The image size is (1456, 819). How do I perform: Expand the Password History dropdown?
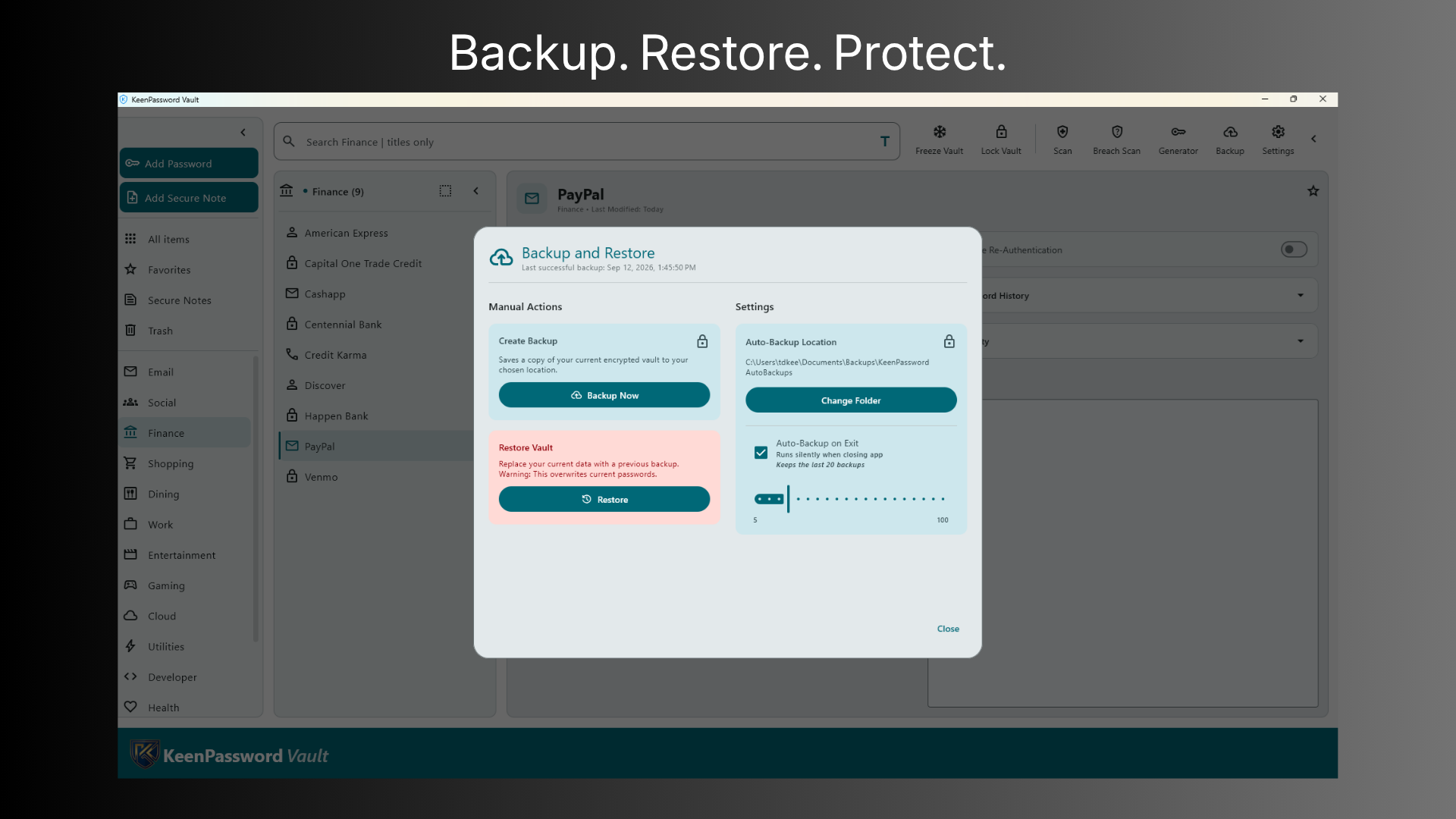(1301, 296)
